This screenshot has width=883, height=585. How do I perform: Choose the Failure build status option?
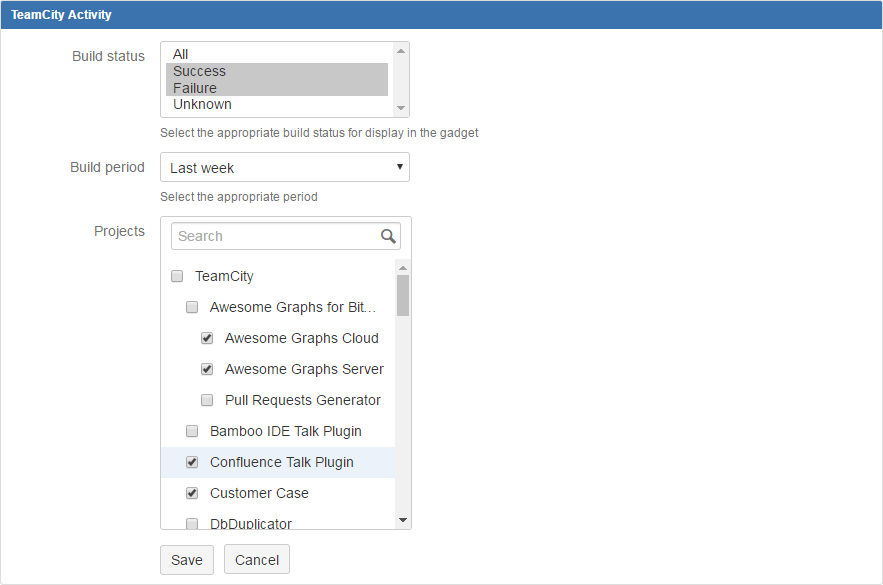[x=195, y=88]
